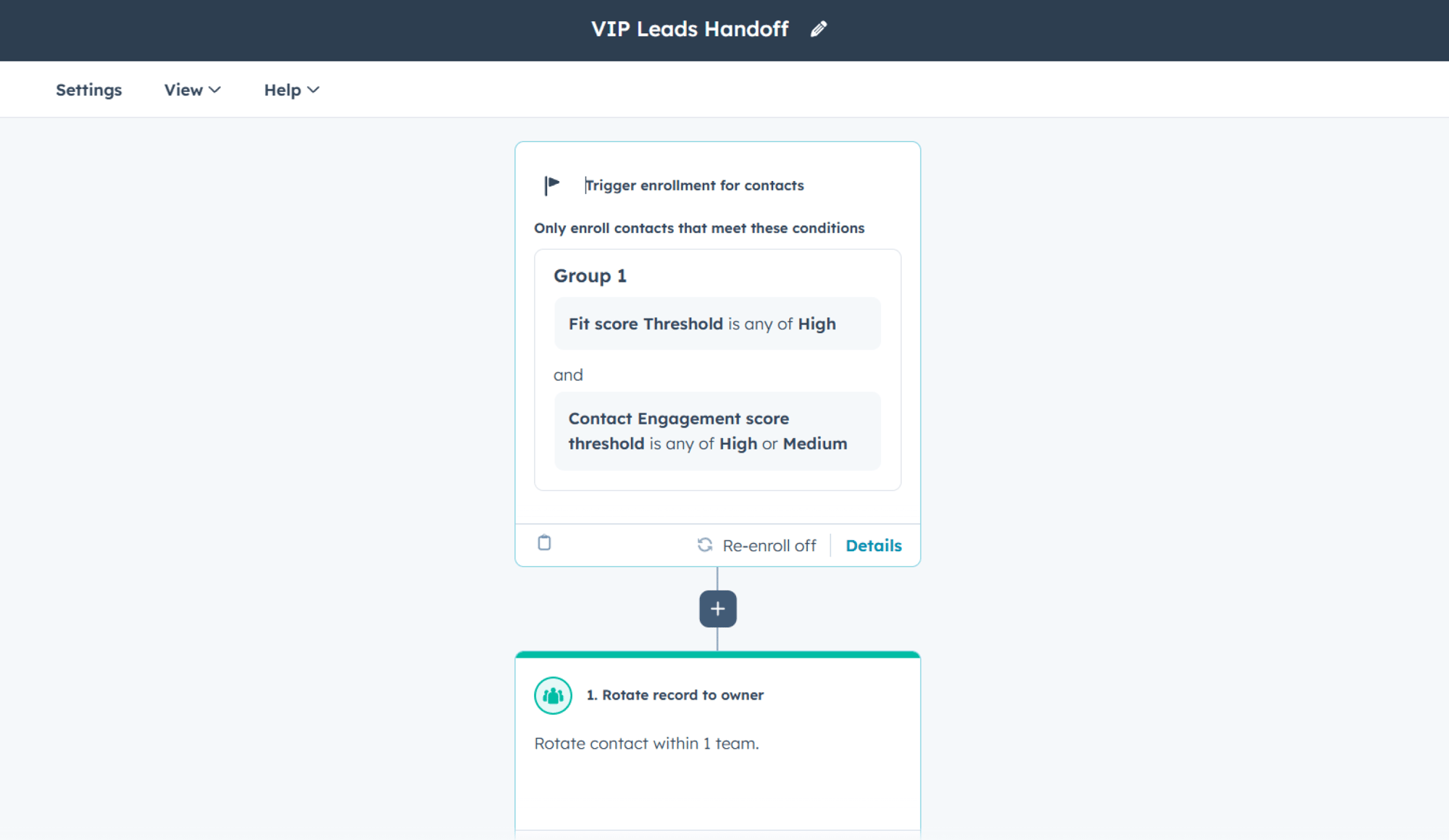
Task: Open the Settings menu item
Action: tap(88, 90)
